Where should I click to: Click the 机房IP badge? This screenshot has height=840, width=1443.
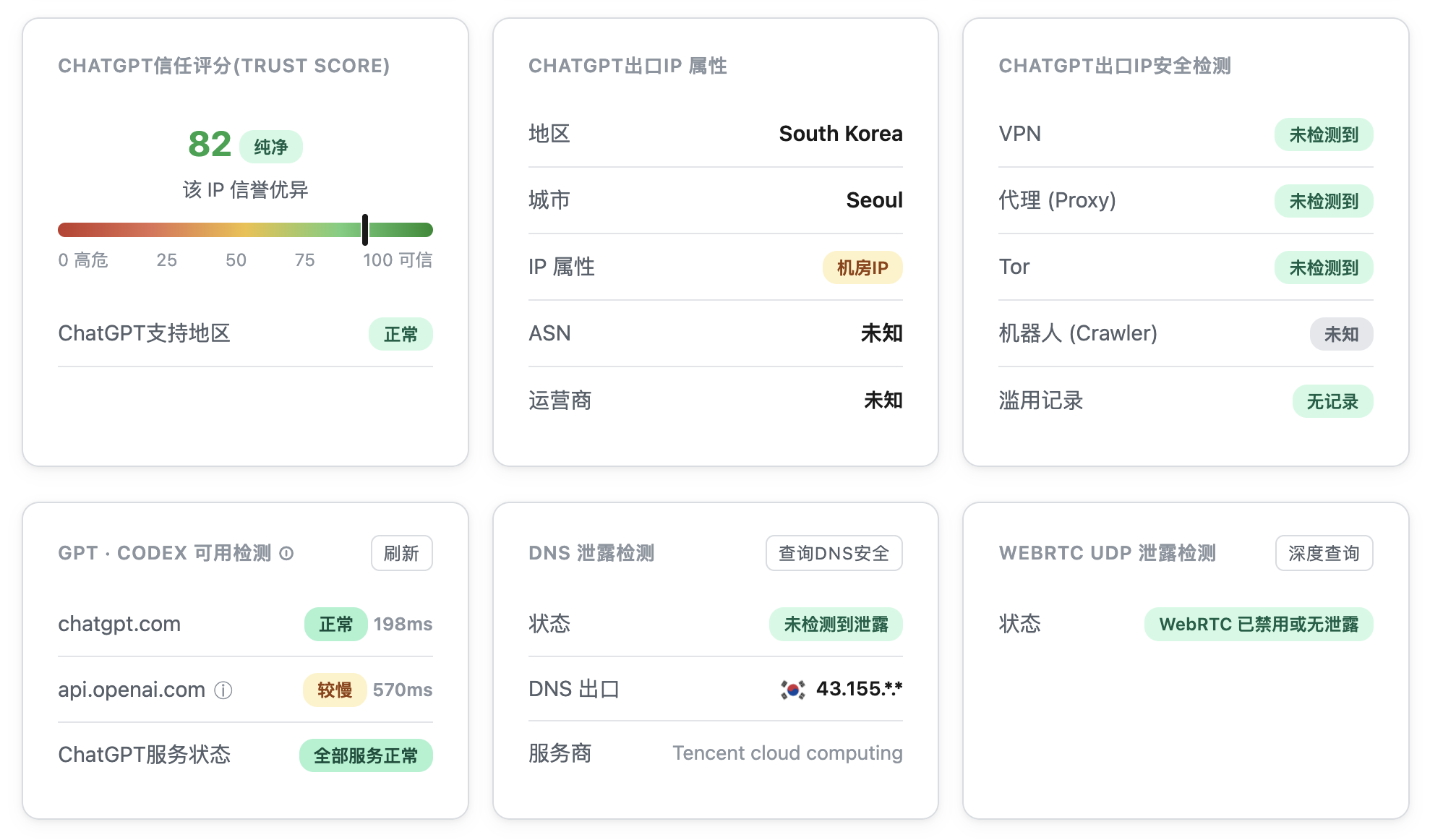point(862,267)
